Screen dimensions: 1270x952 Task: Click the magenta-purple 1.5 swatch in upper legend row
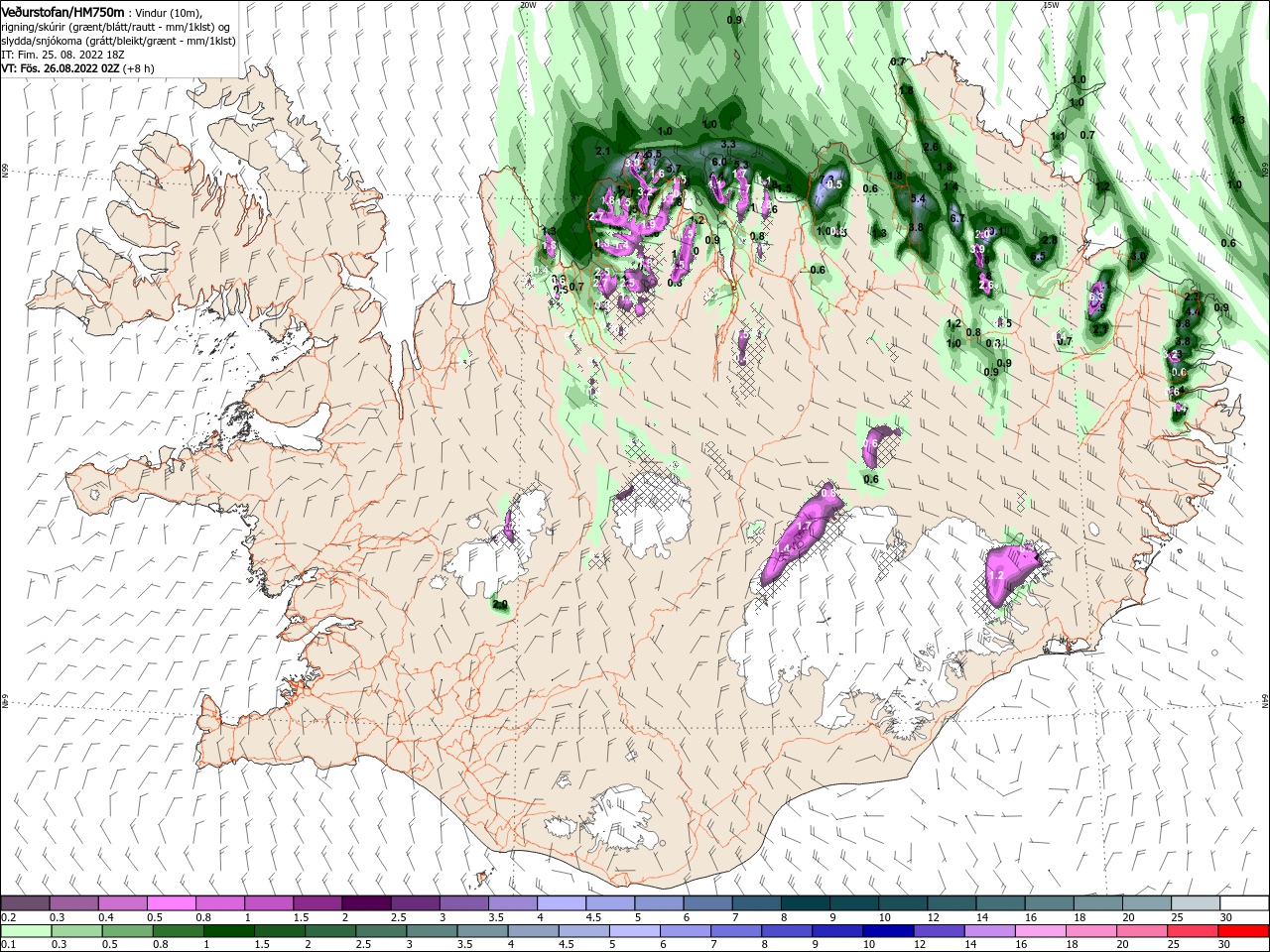pos(317,903)
